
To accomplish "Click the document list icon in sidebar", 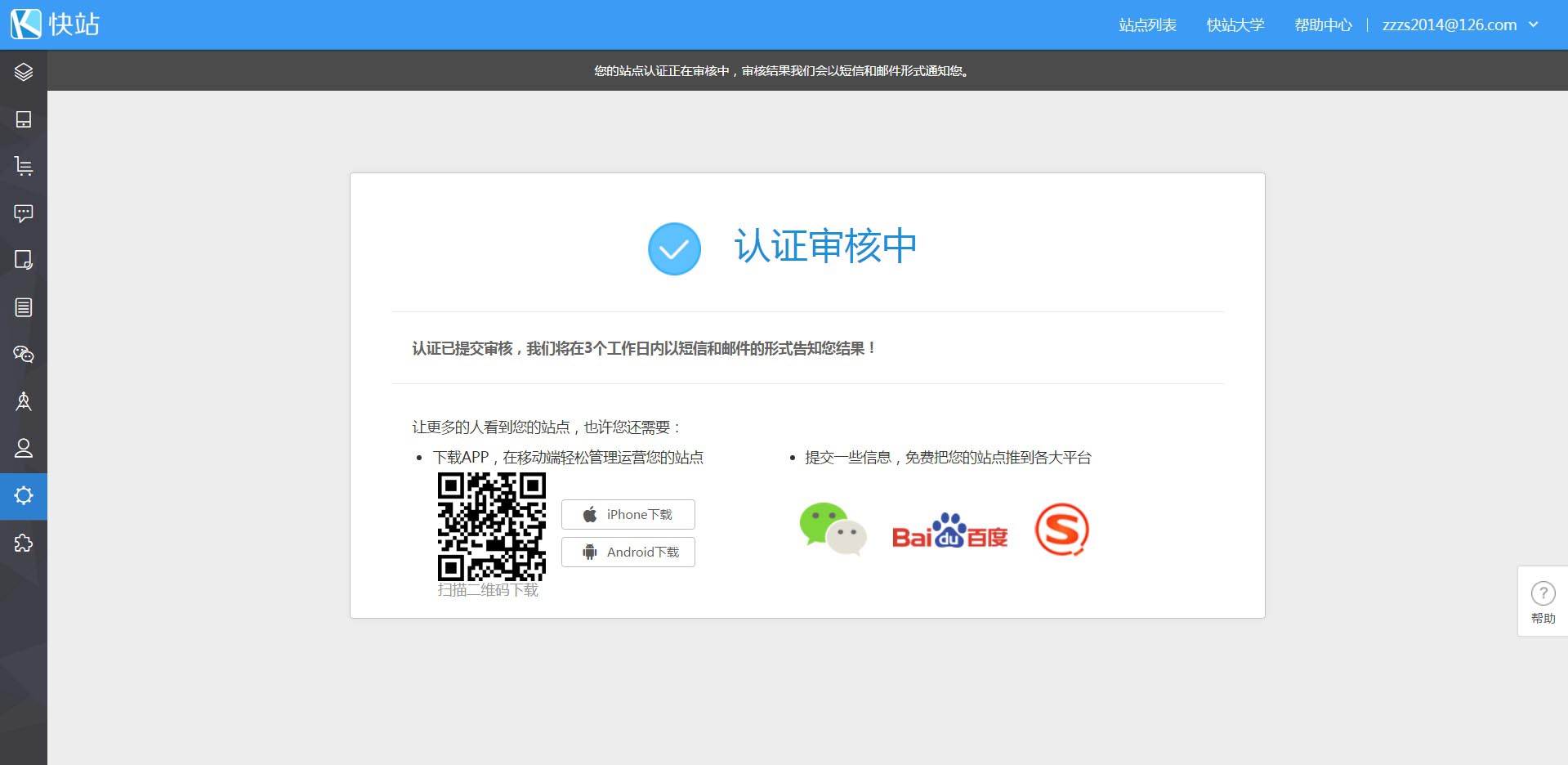I will pos(24,307).
